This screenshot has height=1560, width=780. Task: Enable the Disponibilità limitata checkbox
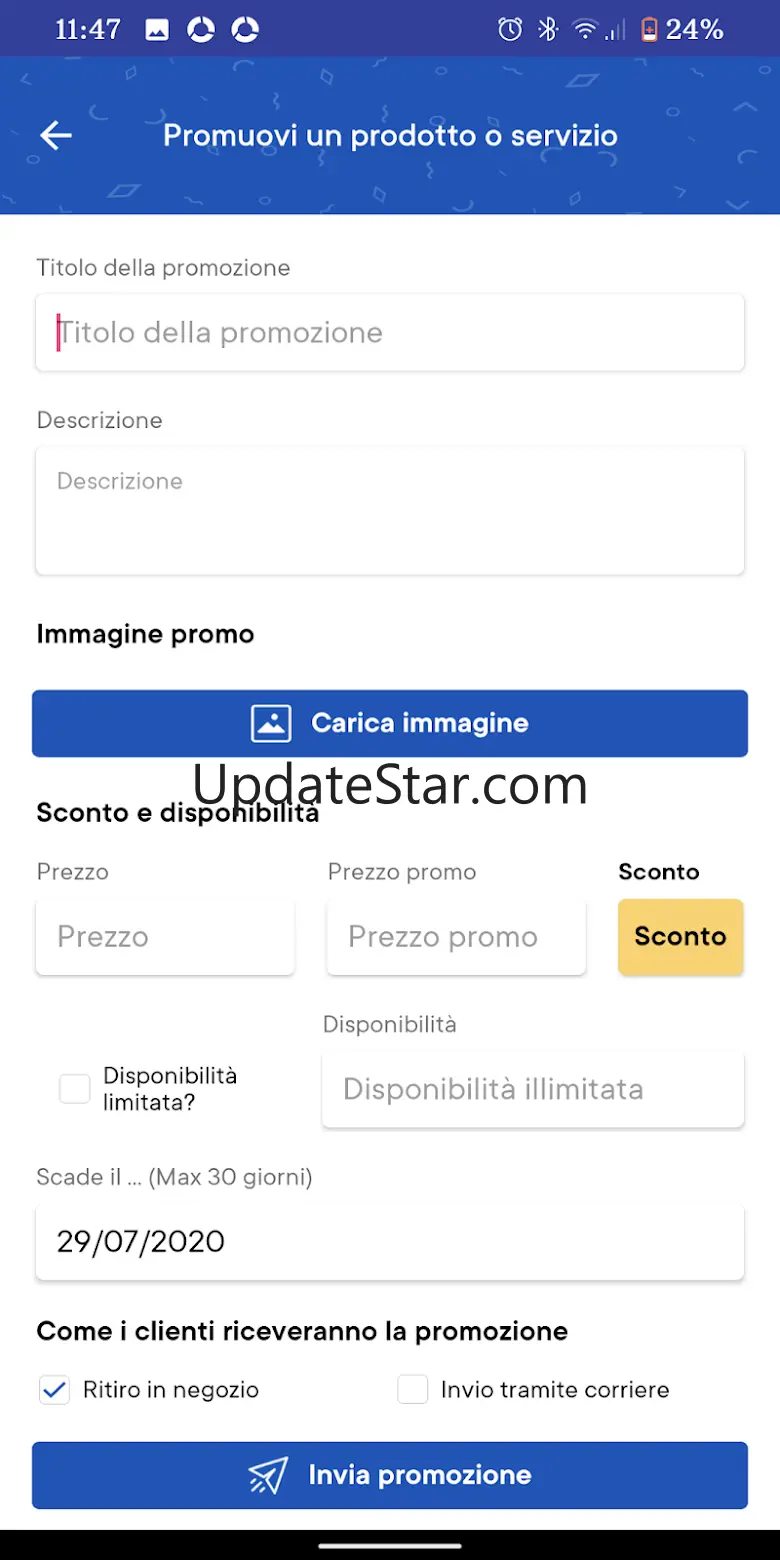pyautogui.click(x=75, y=1089)
